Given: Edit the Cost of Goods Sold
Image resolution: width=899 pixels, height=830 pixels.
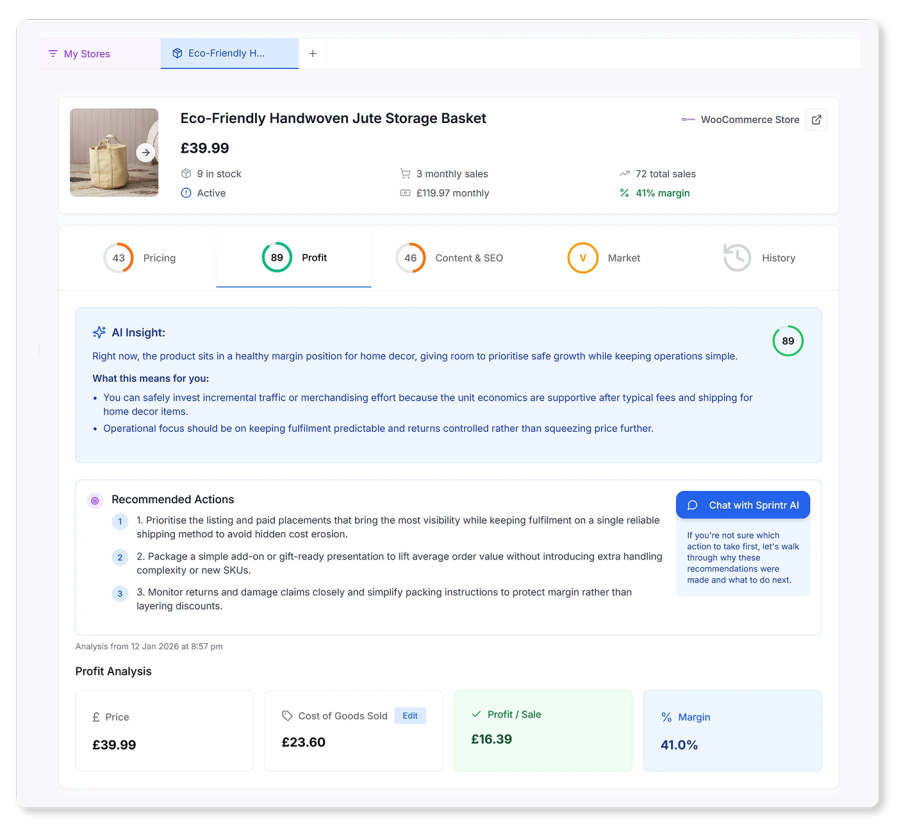Looking at the screenshot, I should 410,716.
